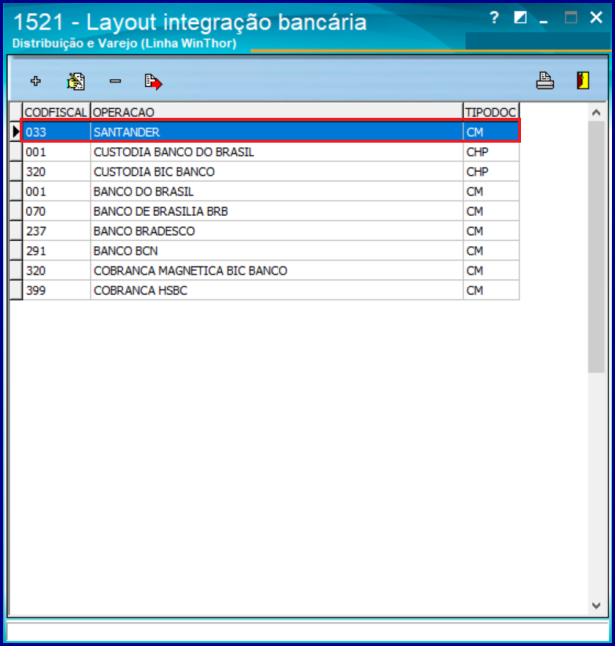Viewport: 615px width, 646px height.
Task: Click the status bar field at bottom
Action: pyautogui.click(x=308, y=632)
